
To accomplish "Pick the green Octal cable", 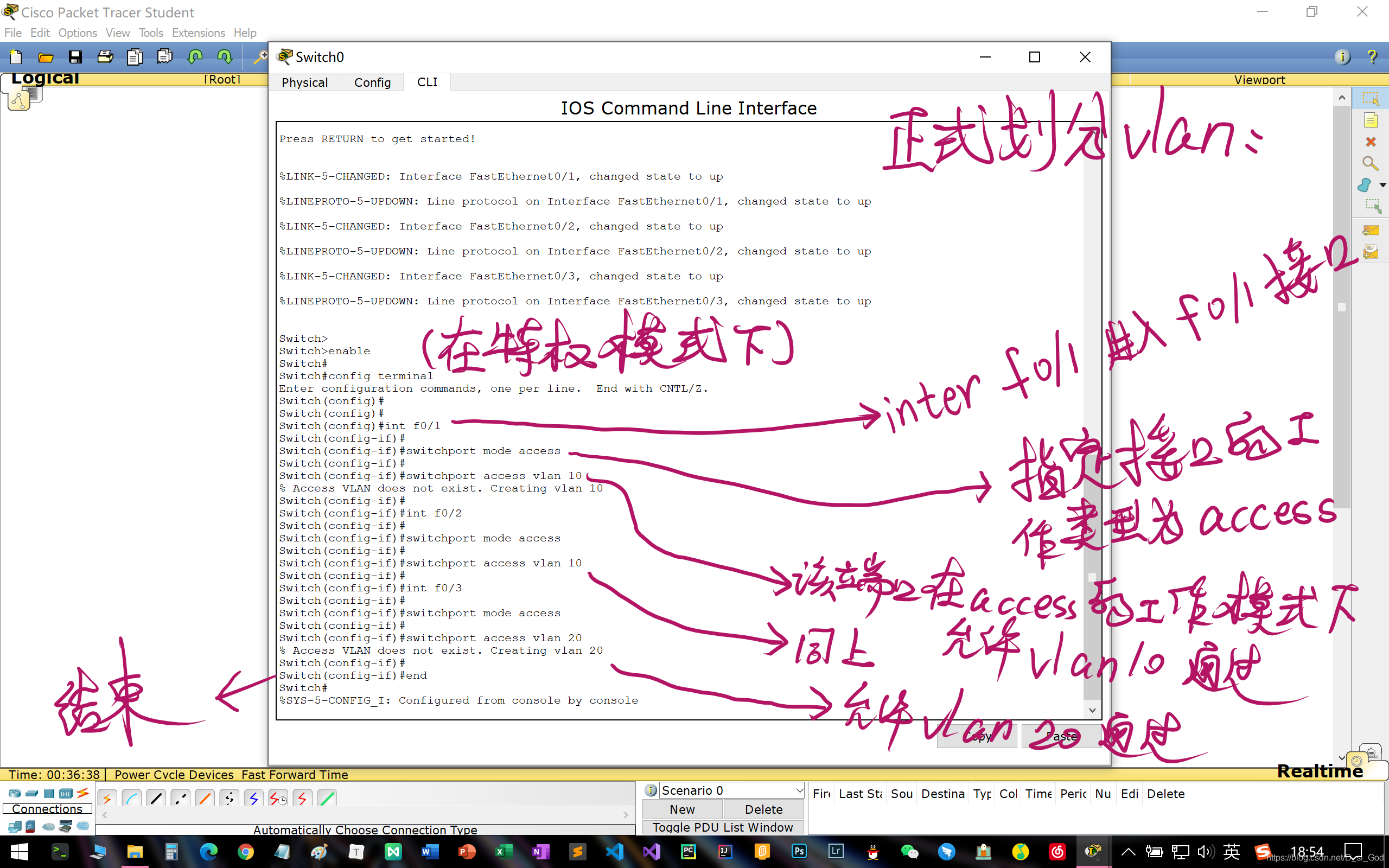I will tap(327, 799).
